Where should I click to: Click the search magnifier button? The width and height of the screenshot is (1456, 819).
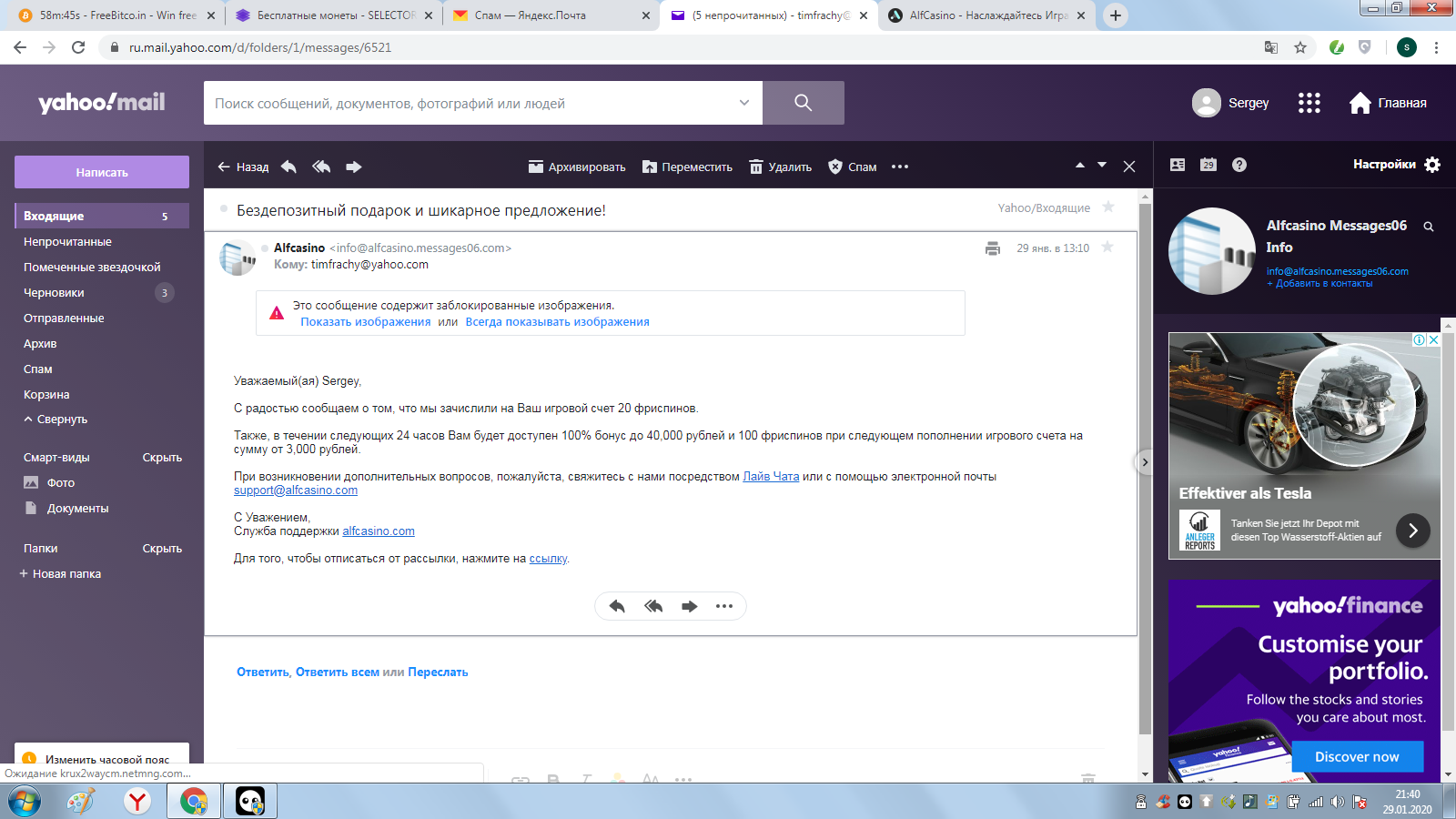pyautogui.click(x=803, y=103)
